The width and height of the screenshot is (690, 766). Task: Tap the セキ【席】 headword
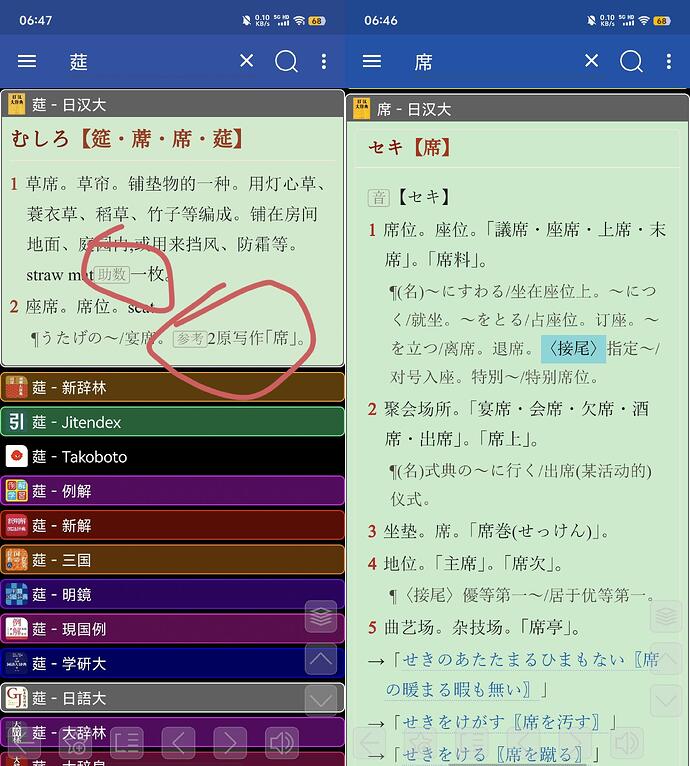click(410, 147)
